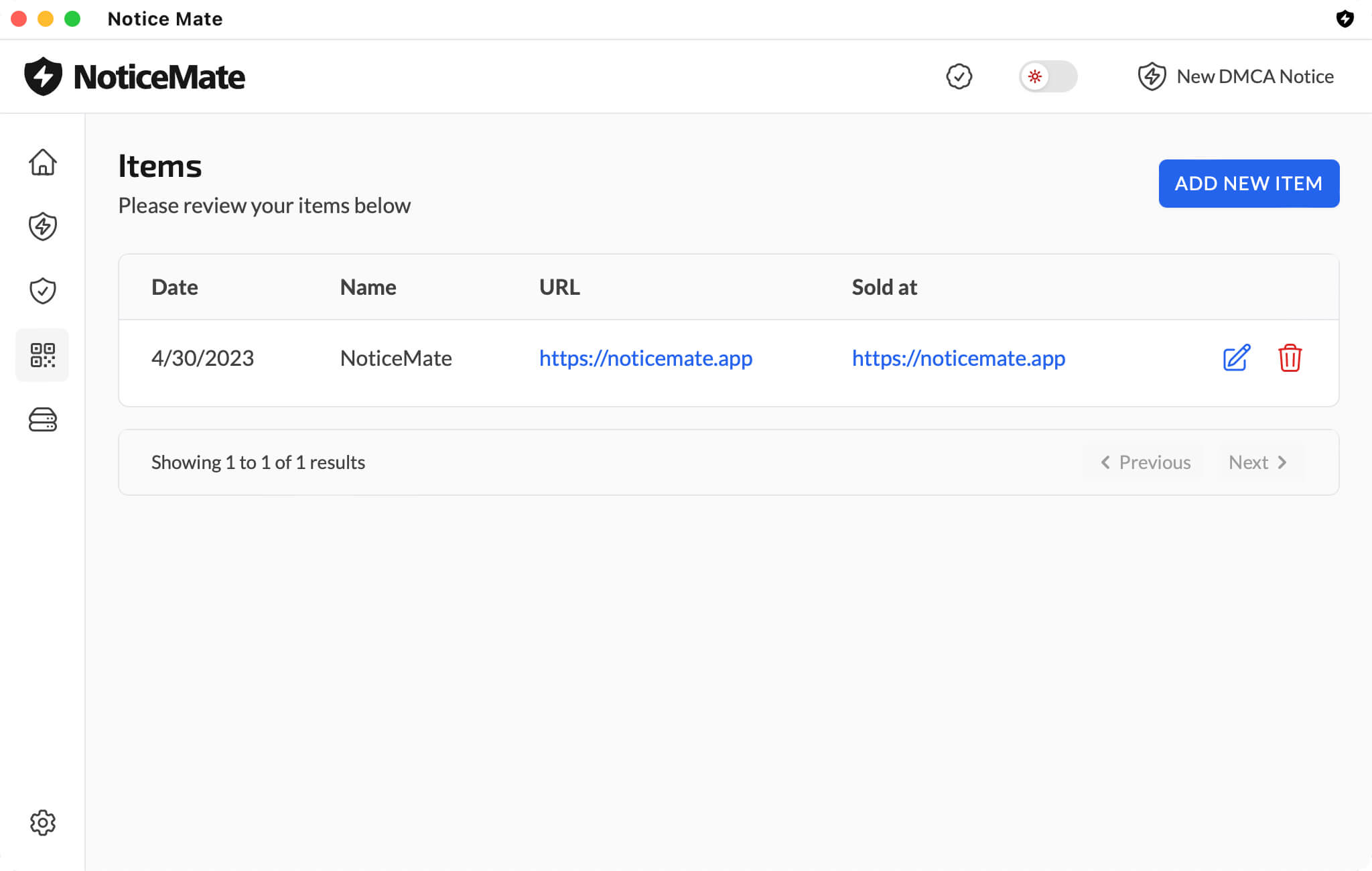This screenshot has width=1372, height=871.
Task: Select the Items QR-code sidebar icon
Action: (42, 355)
